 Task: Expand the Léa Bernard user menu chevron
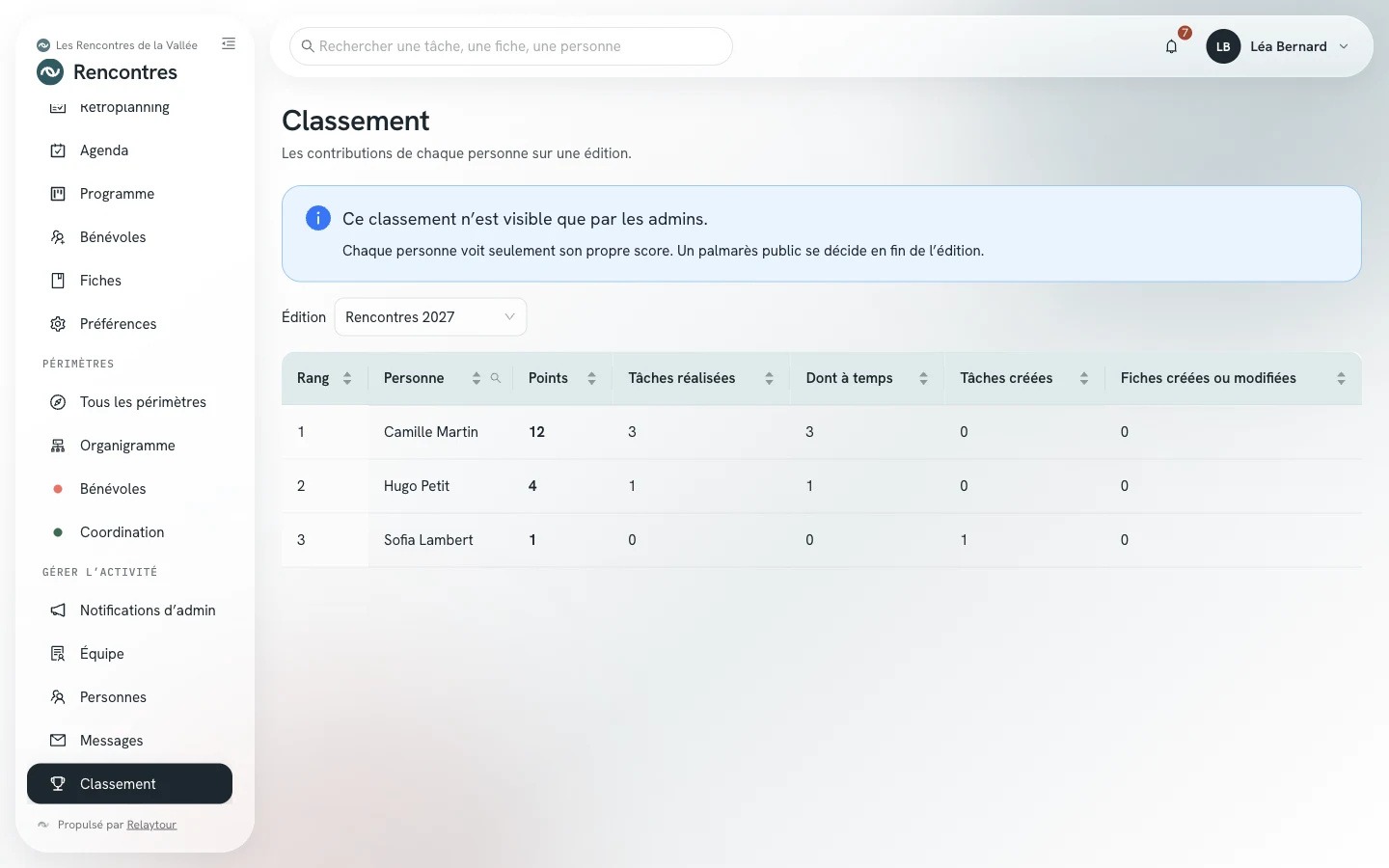tap(1344, 46)
